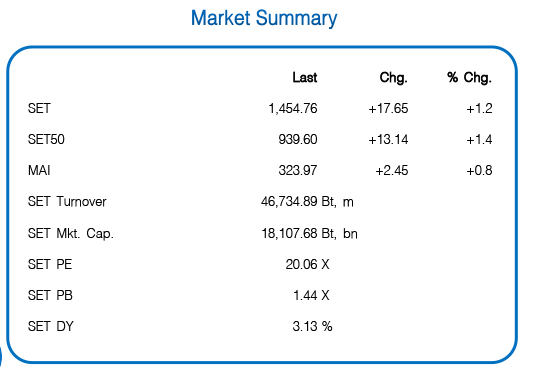
Task: Click the SET change value +17.65
Action: click(x=388, y=108)
